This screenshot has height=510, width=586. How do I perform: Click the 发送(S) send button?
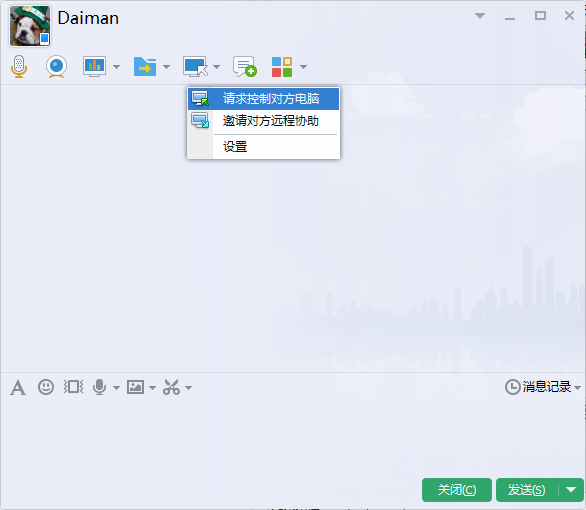coord(527,489)
